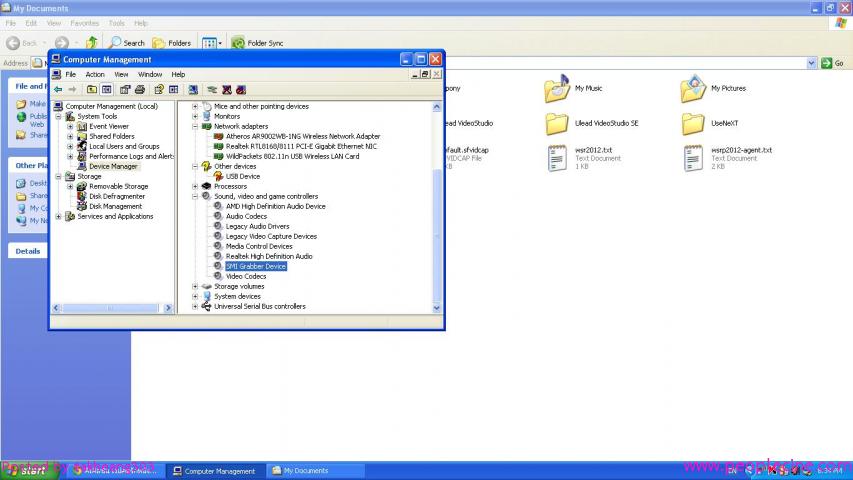Click the Print toolbar icon

tap(140, 90)
